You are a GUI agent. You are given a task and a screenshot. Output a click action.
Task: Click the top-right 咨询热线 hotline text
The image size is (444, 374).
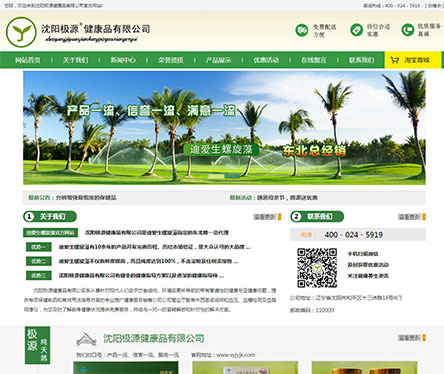click(x=391, y=6)
